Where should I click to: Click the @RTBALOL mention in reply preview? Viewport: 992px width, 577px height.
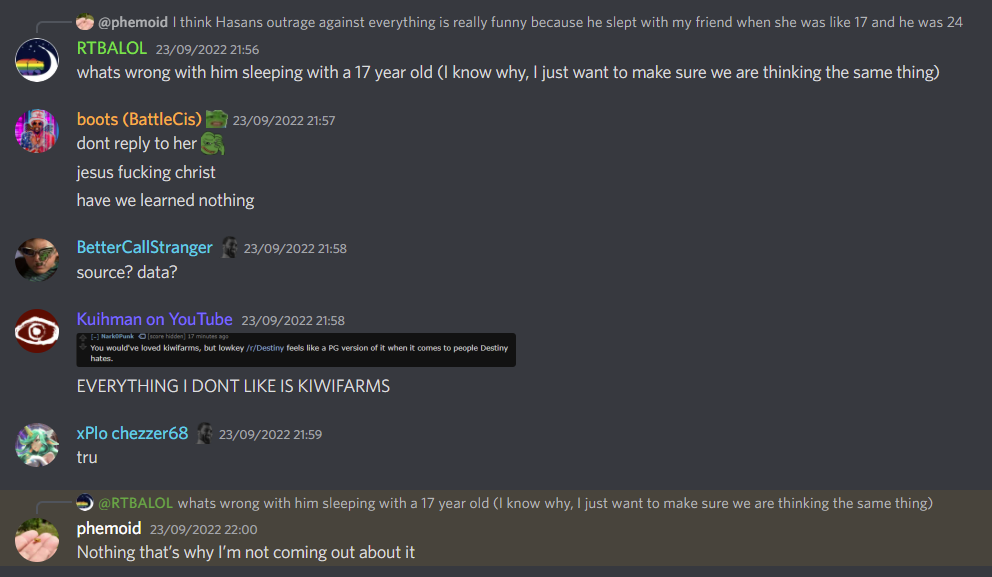135,503
